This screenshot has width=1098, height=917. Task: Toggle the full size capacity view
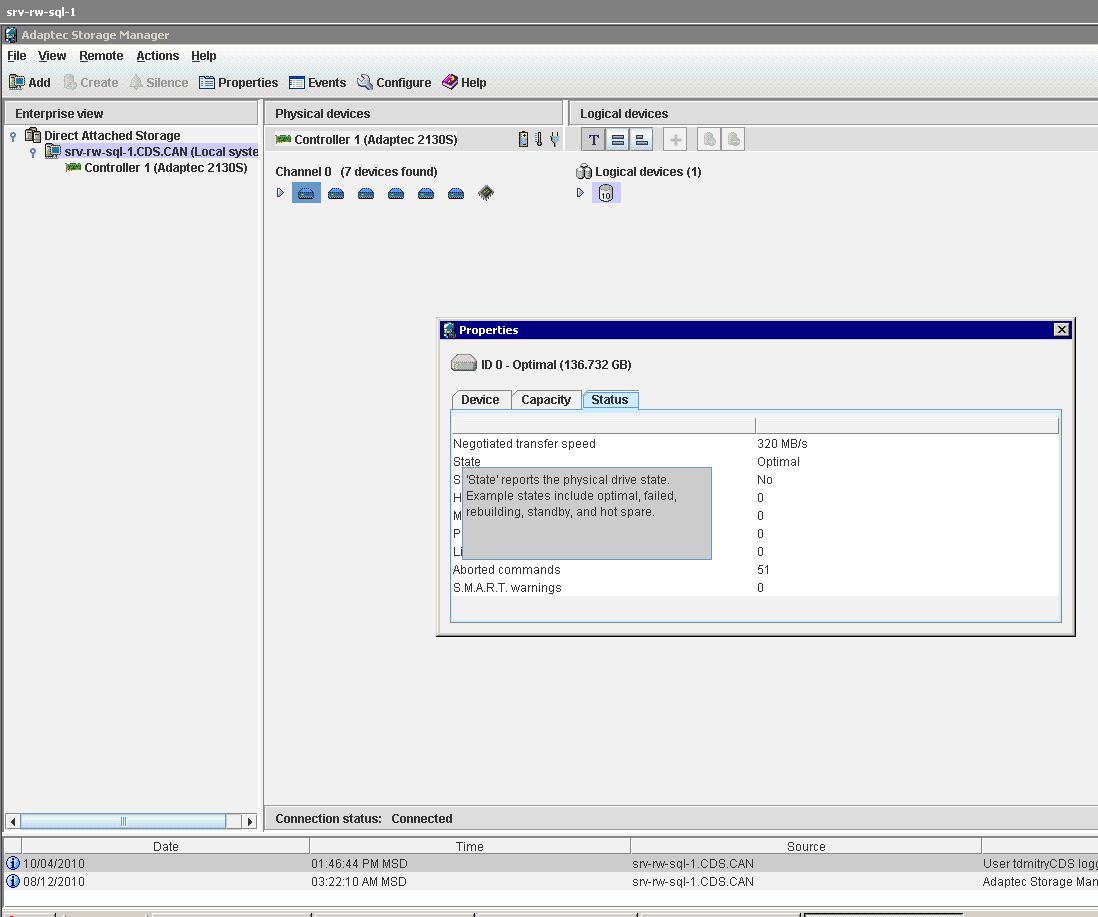pos(618,140)
